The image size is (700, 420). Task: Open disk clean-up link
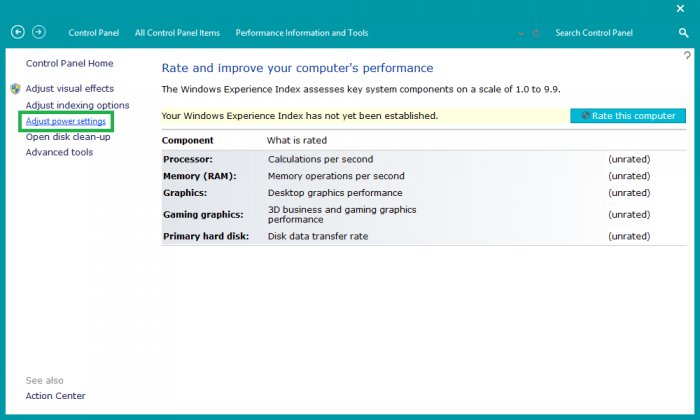[68, 137]
